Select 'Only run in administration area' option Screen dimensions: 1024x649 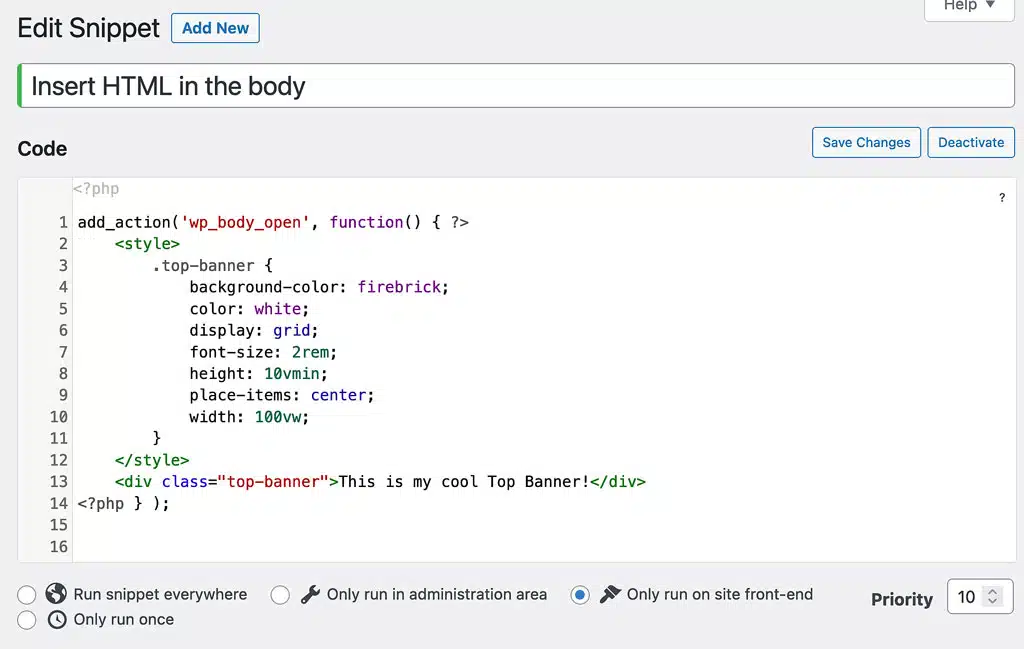click(x=280, y=594)
